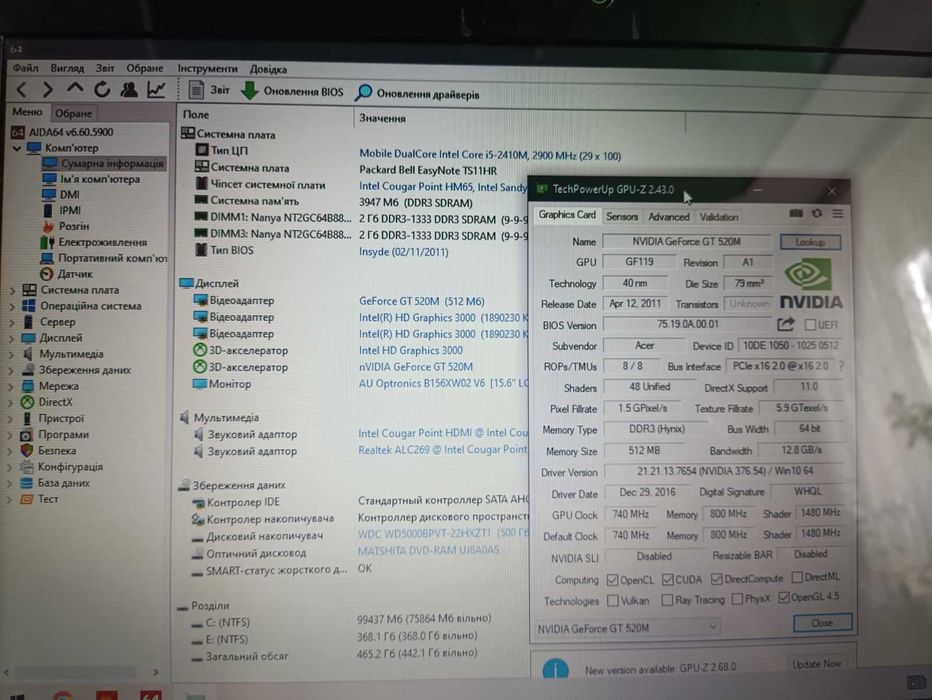Image resolution: width=932 pixels, height=700 pixels.
Task: Click the question mark beside Bus Interface
Action: [x=841, y=366]
